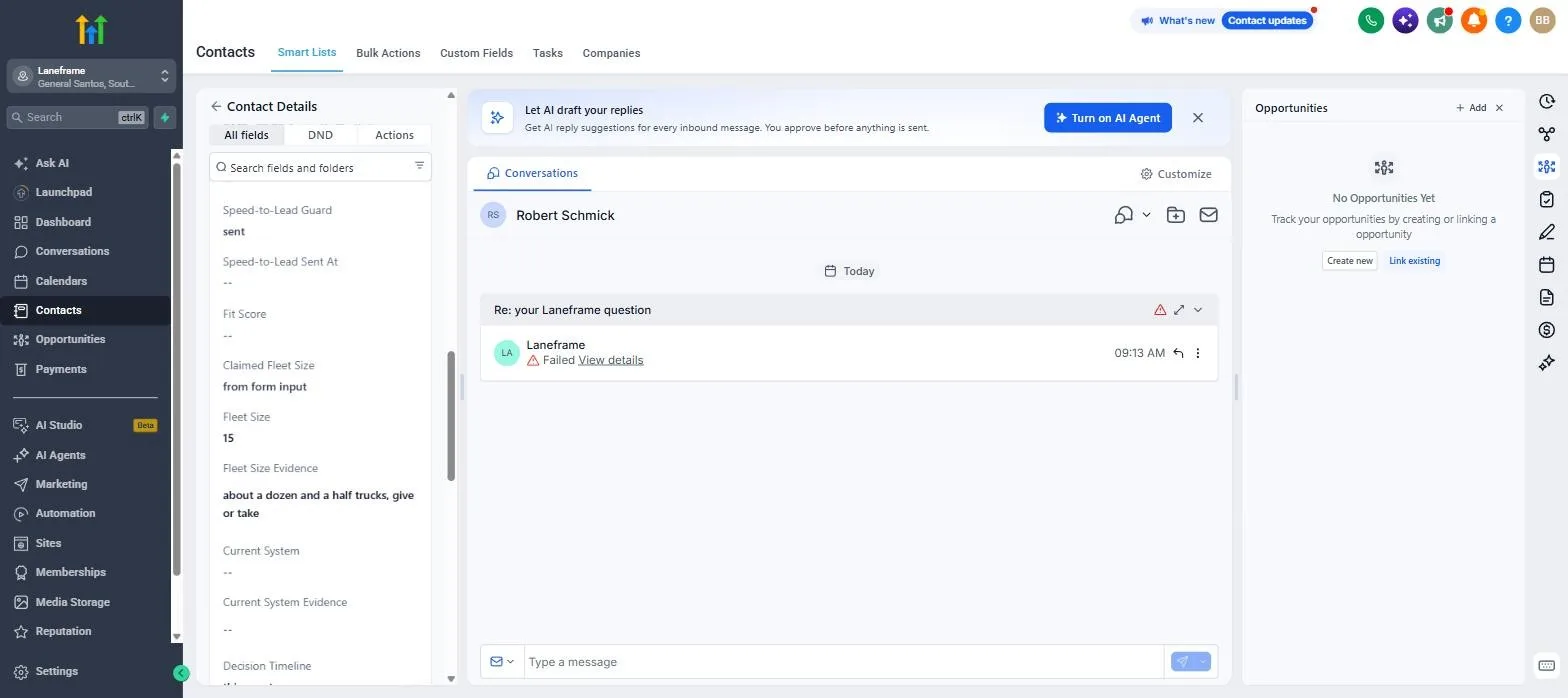Expand the email thread with diagonal arrows icon
Viewport: 1568px width, 698px height.
[x=1179, y=310]
